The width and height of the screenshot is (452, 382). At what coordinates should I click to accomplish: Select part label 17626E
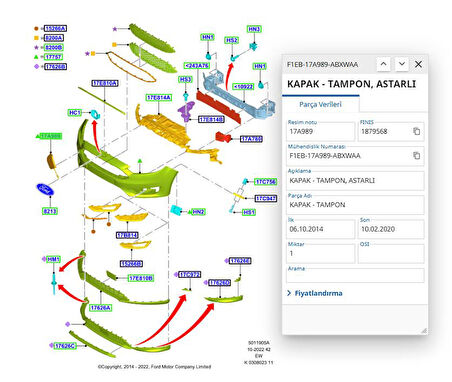pos(240,261)
